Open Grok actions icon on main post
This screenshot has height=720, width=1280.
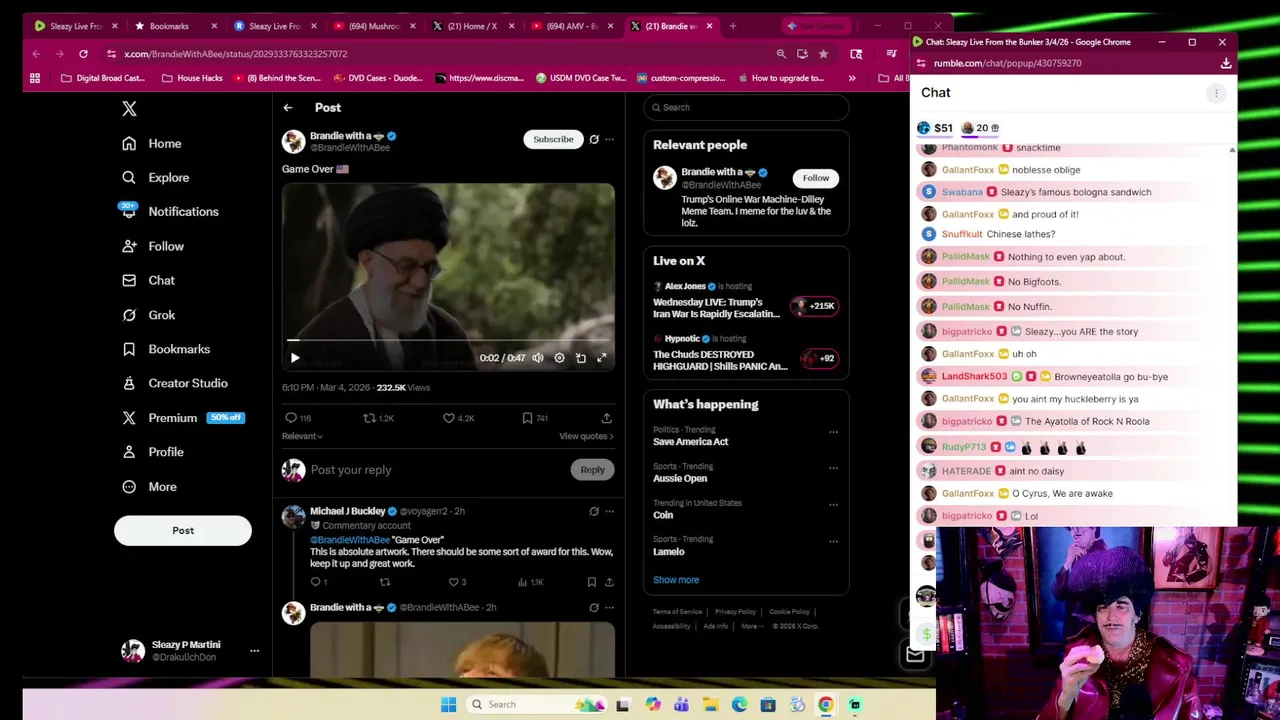coord(594,139)
